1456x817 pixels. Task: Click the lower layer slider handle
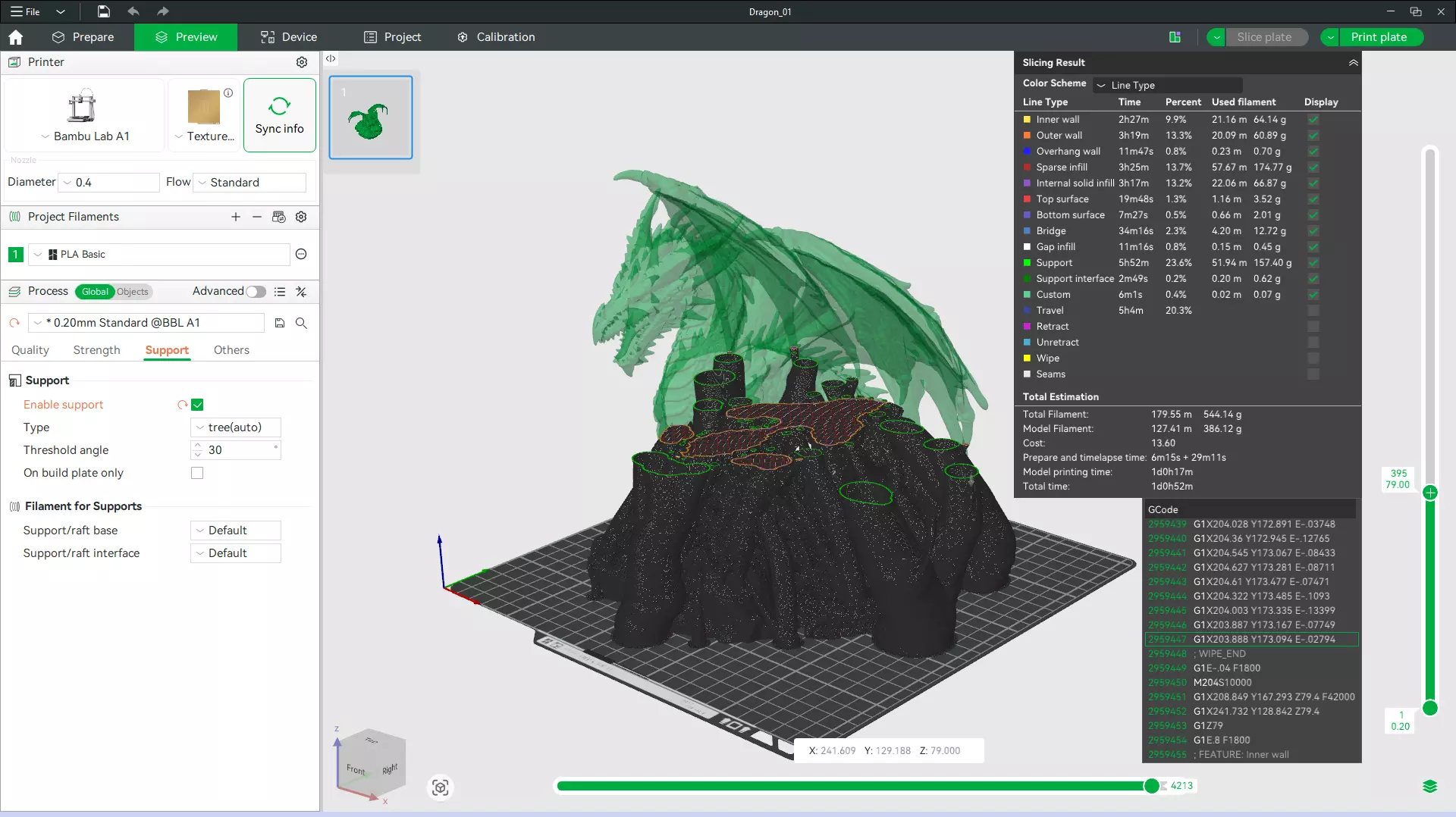coord(1430,708)
